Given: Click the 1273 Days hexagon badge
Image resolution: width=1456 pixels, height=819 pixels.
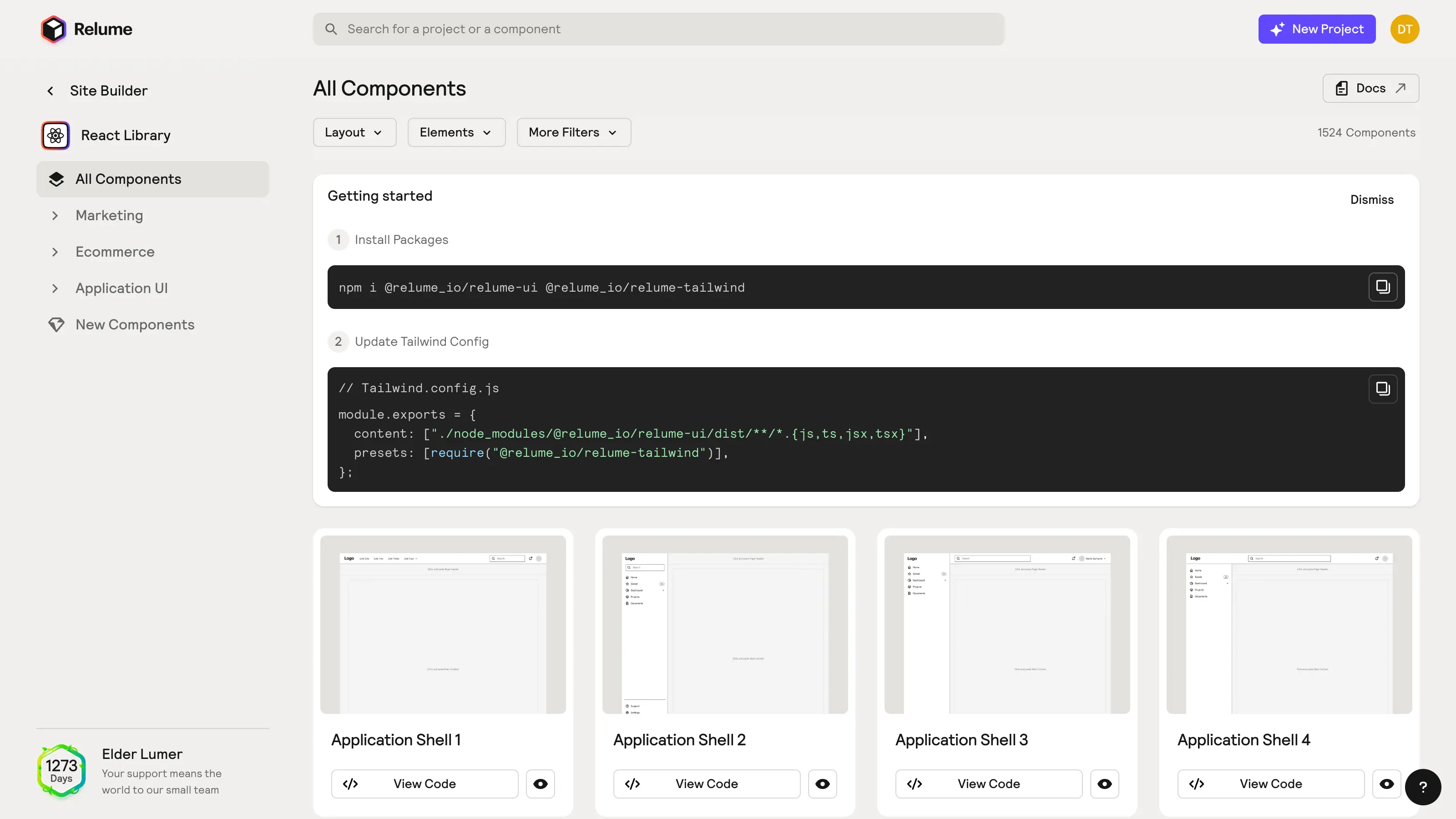Looking at the screenshot, I should (61, 771).
